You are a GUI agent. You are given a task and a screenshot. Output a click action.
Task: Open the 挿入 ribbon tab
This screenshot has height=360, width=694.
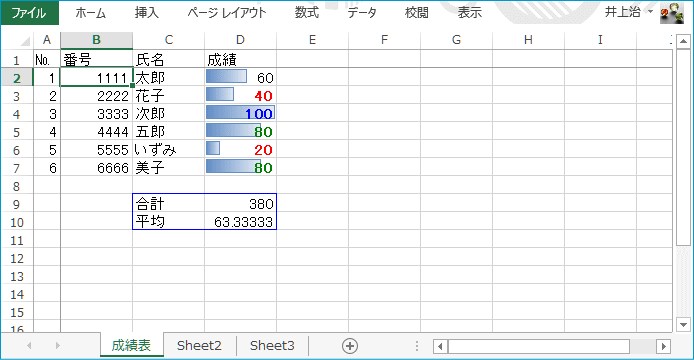click(147, 13)
